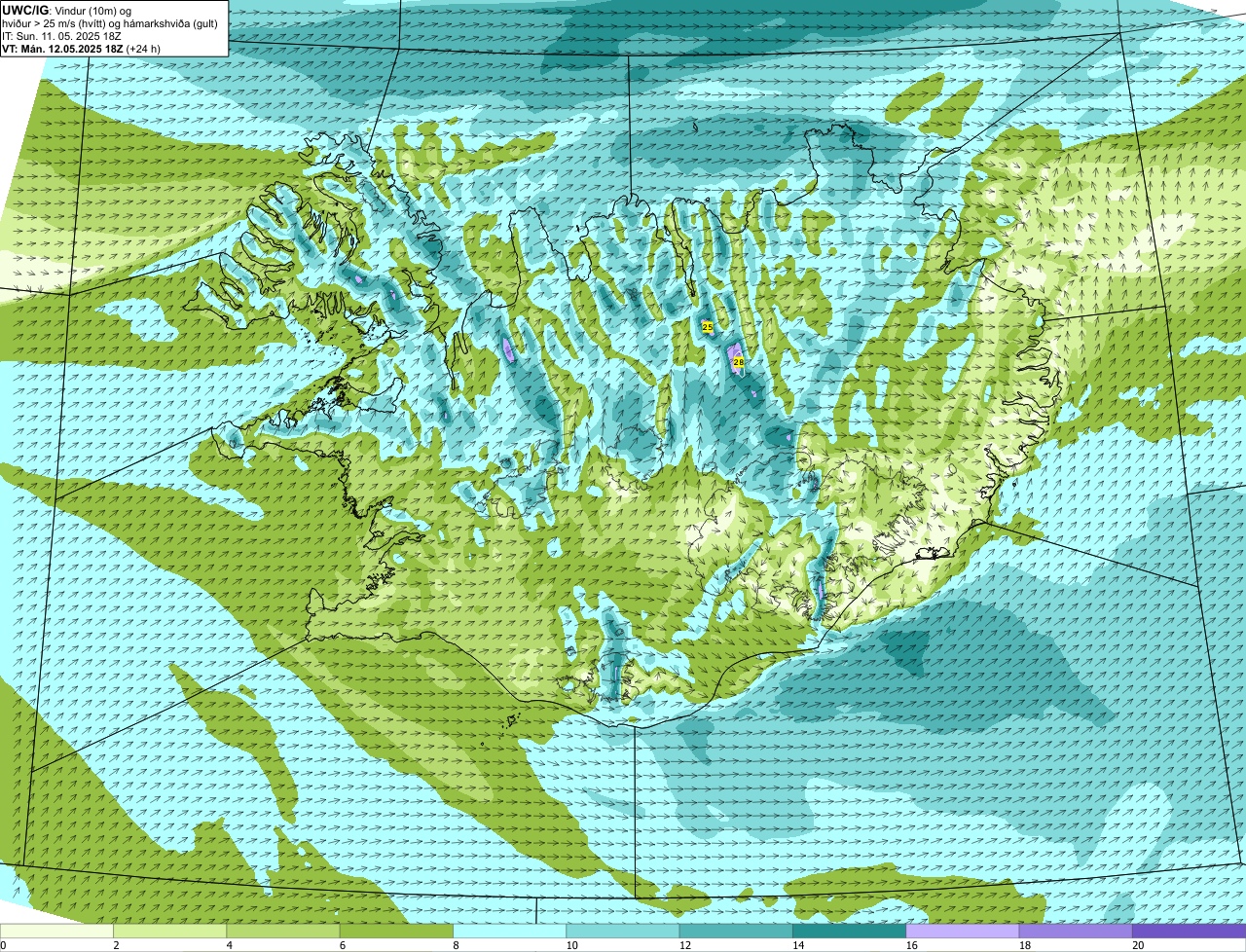Pick the lavender 16–18 m/s swatch
The height and width of the screenshot is (952, 1246).
point(963,931)
